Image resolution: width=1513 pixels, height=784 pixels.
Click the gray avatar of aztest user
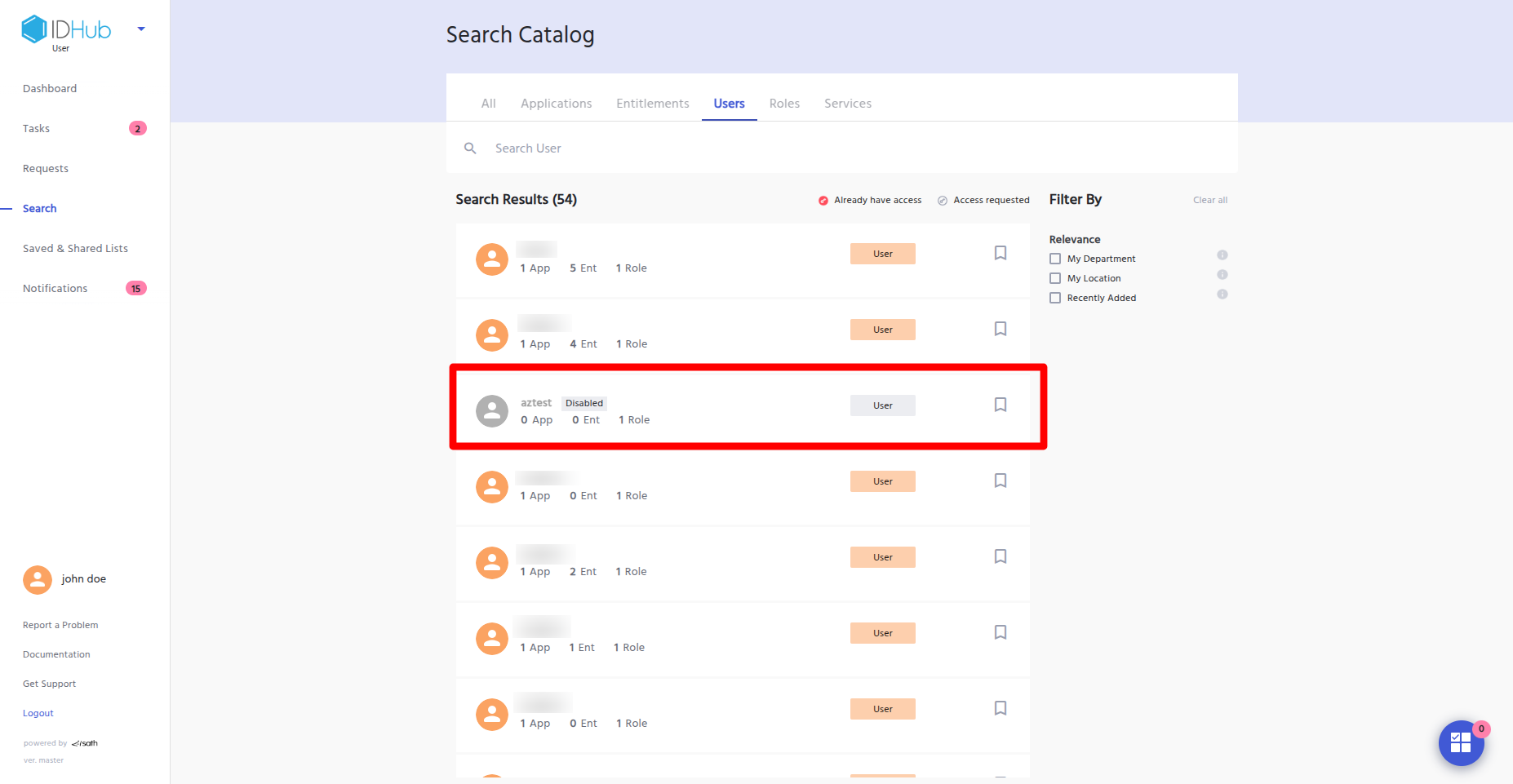coord(491,411)
